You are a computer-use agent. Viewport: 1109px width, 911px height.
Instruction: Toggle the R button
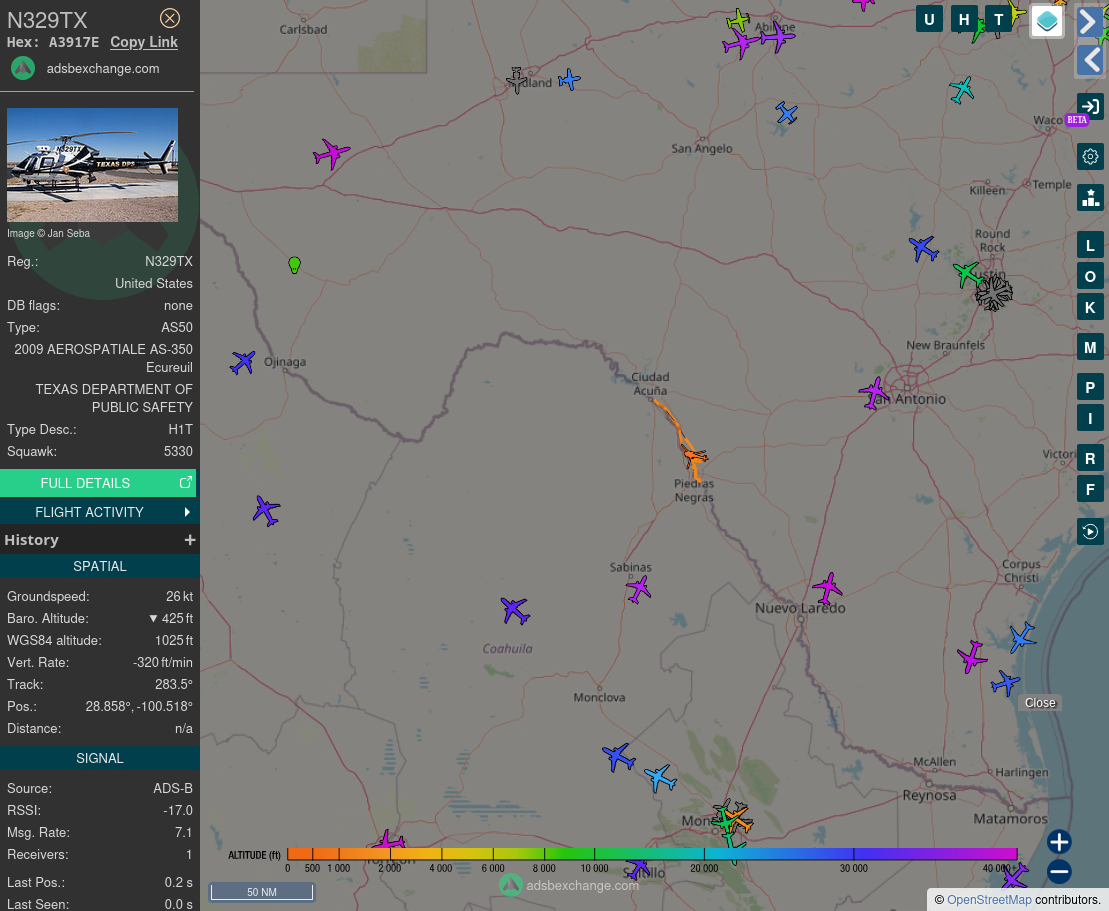click(1090, 458)
